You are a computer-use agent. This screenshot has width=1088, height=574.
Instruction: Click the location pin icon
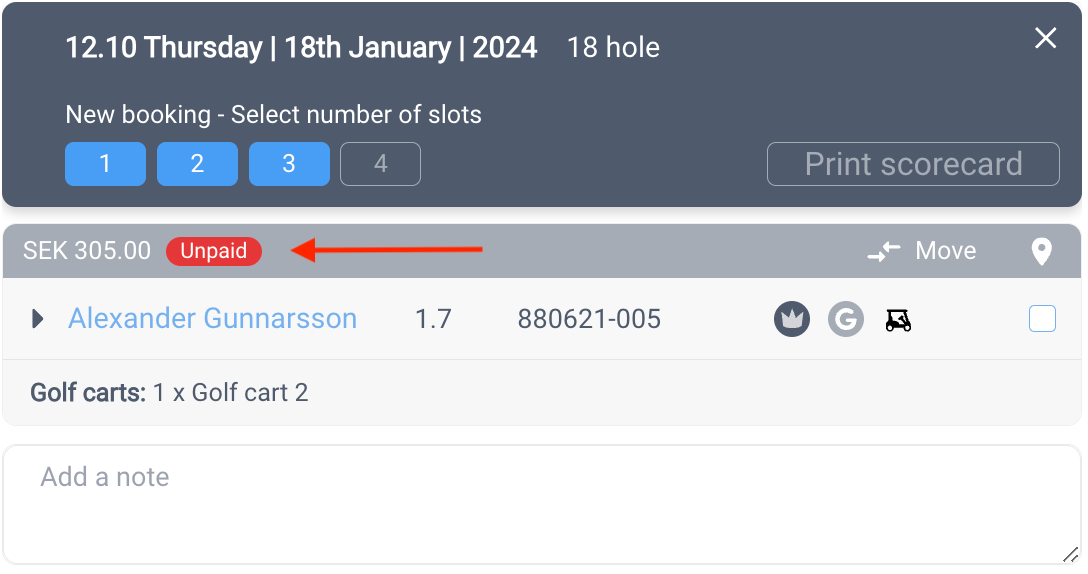[x=1042, y=251]
